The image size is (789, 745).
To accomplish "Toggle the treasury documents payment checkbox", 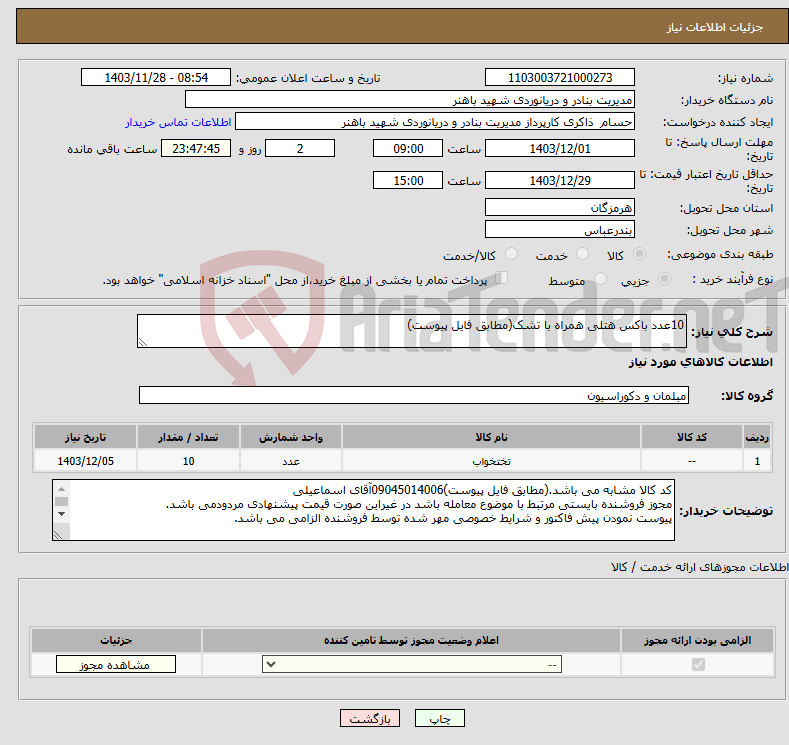I will [x=502, y=279].
